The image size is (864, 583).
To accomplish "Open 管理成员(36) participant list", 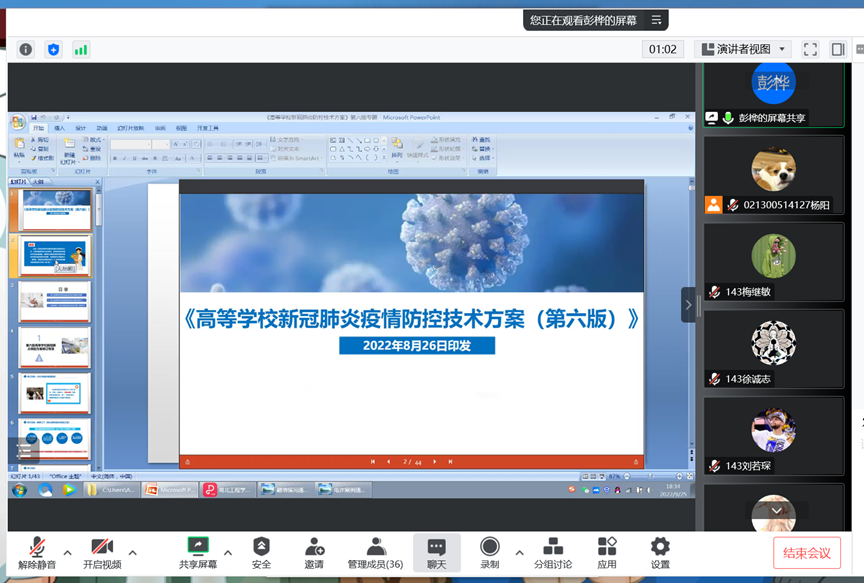I will pos(375,553).
